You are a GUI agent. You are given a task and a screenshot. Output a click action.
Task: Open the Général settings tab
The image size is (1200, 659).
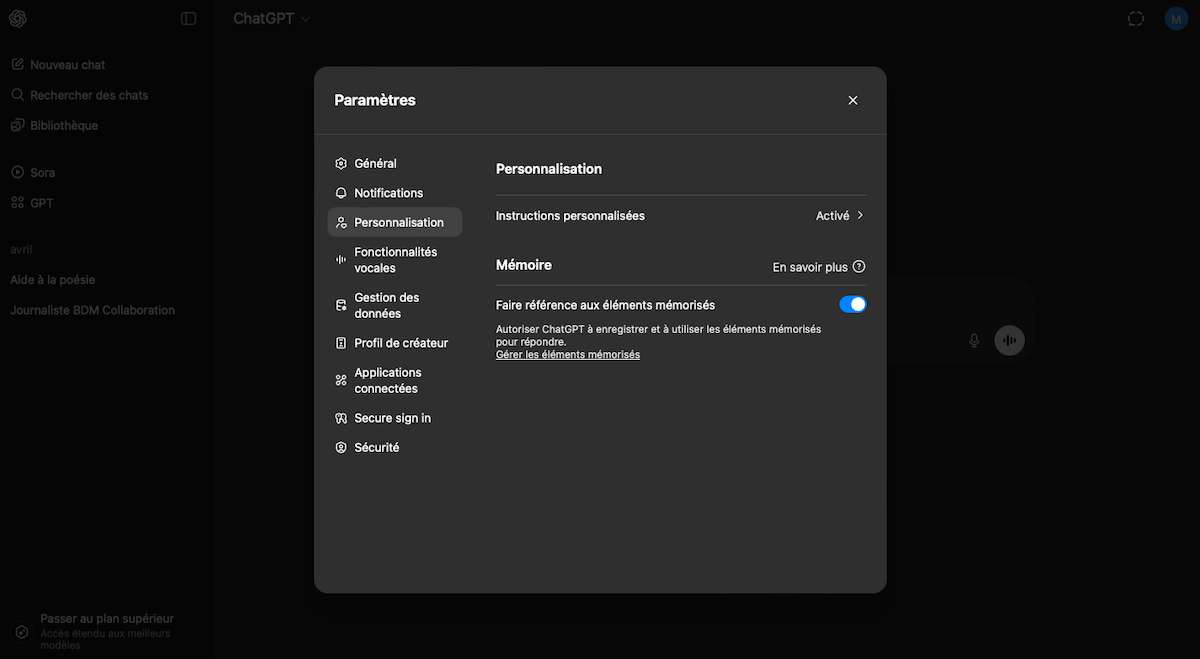click(394, 163)
